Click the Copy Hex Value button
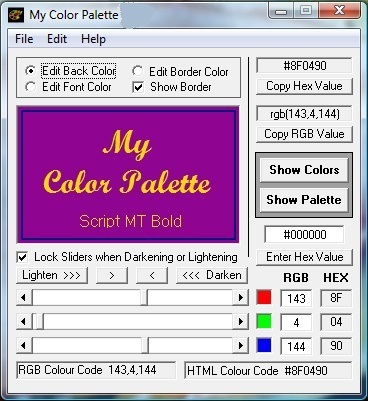The image size is (368, 401). (304, 86)
